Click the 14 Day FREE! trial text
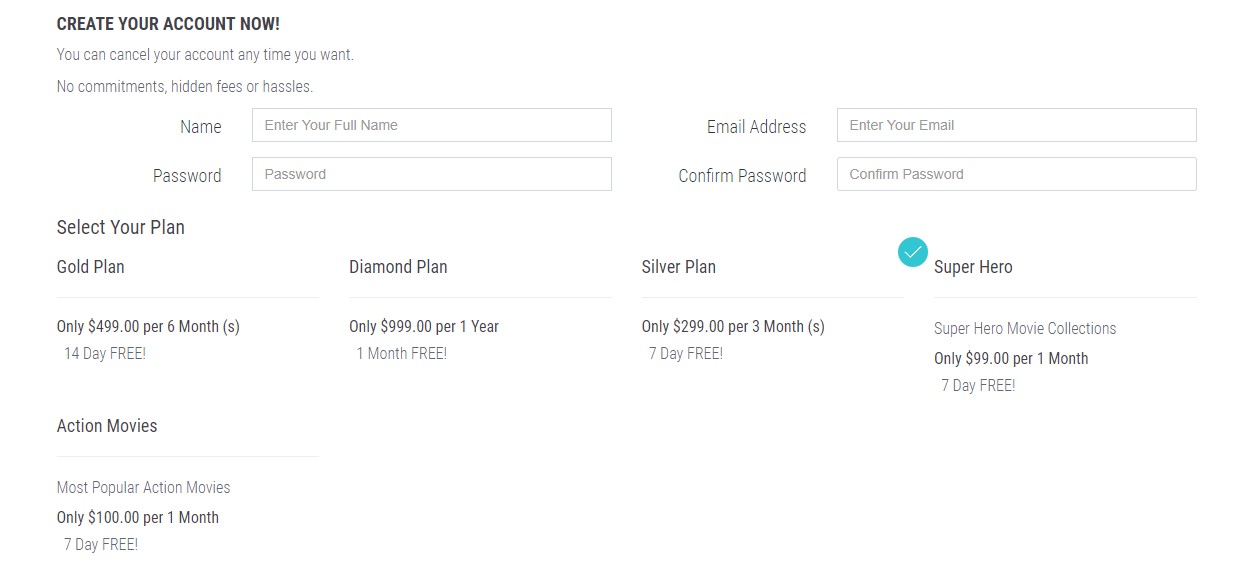1246x564 pixels. pos(105,354)
